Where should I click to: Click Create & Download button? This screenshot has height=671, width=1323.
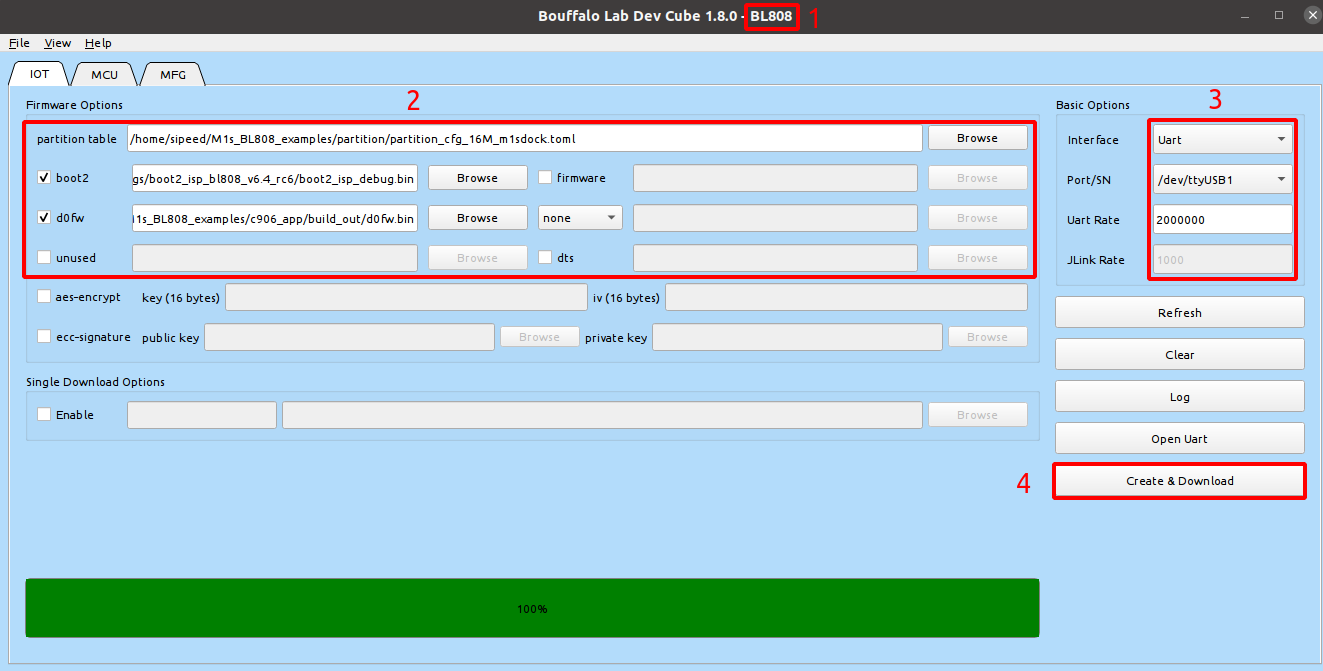1180,481
